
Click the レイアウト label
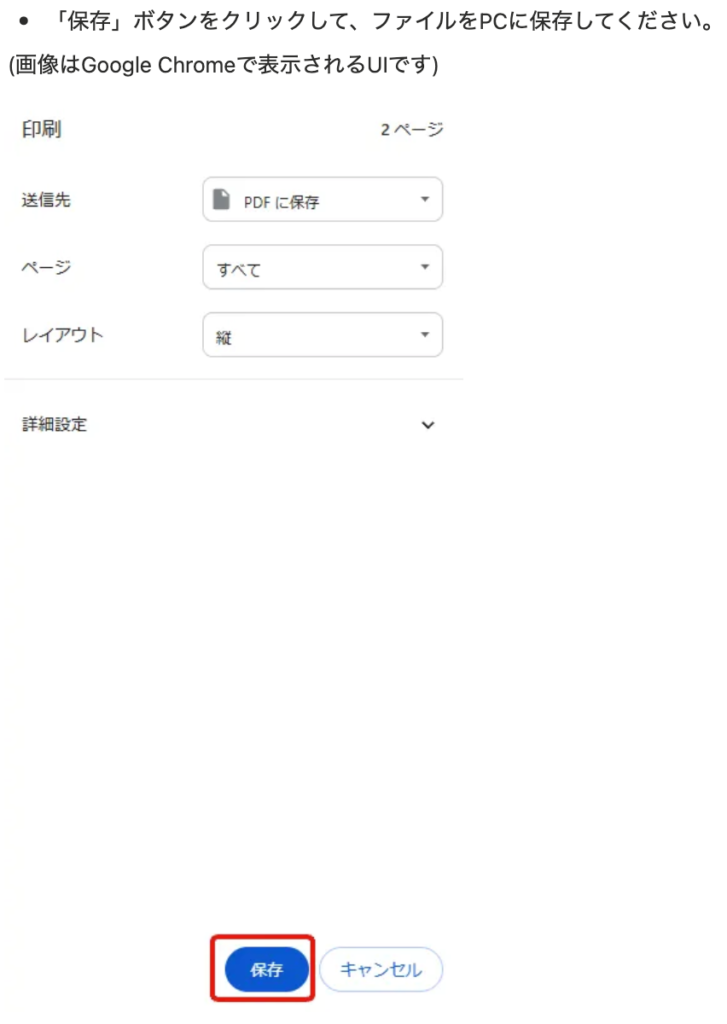[x=63, y=335]
